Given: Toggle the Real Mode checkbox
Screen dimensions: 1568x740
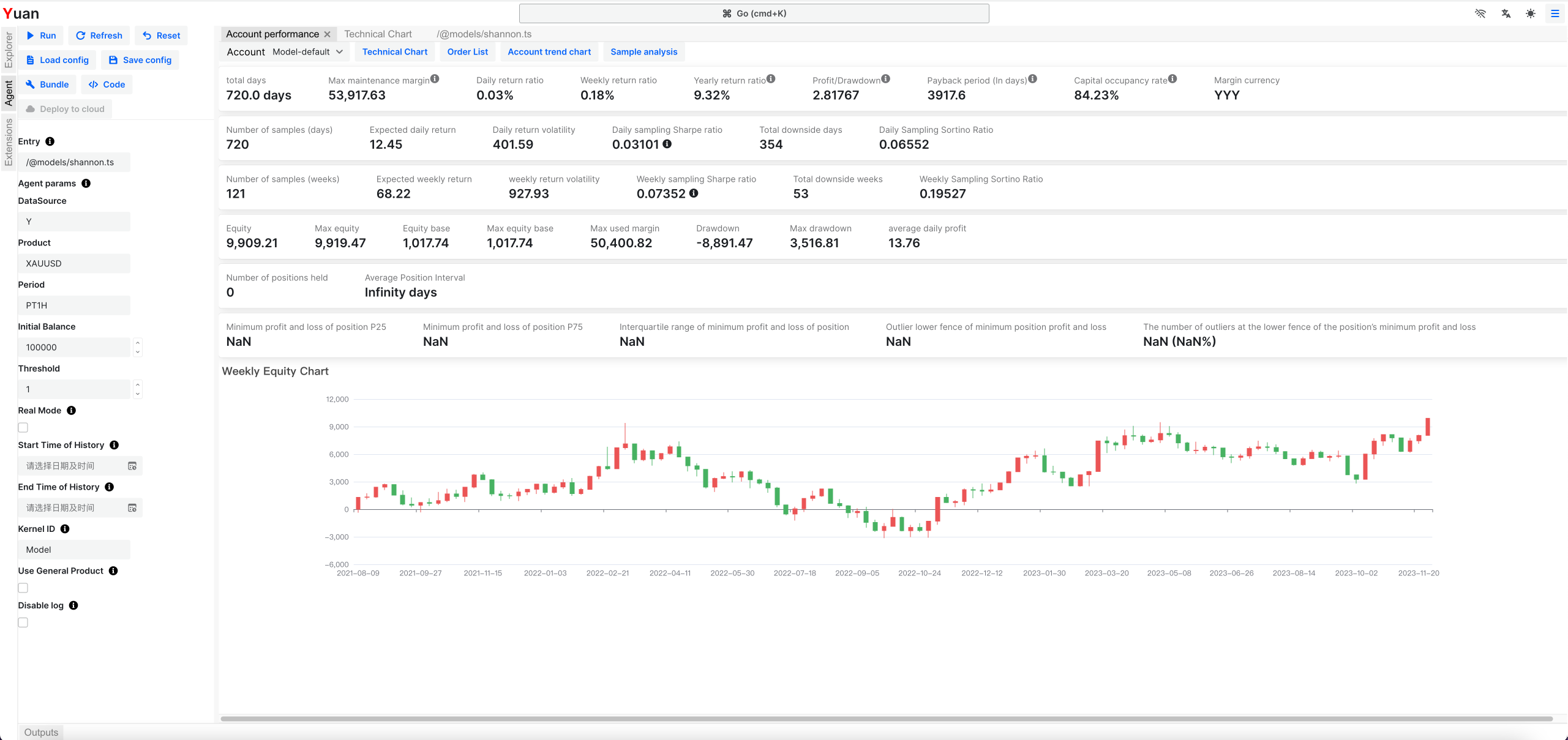Looking at the screenshot, I should [x=23, y=428].
